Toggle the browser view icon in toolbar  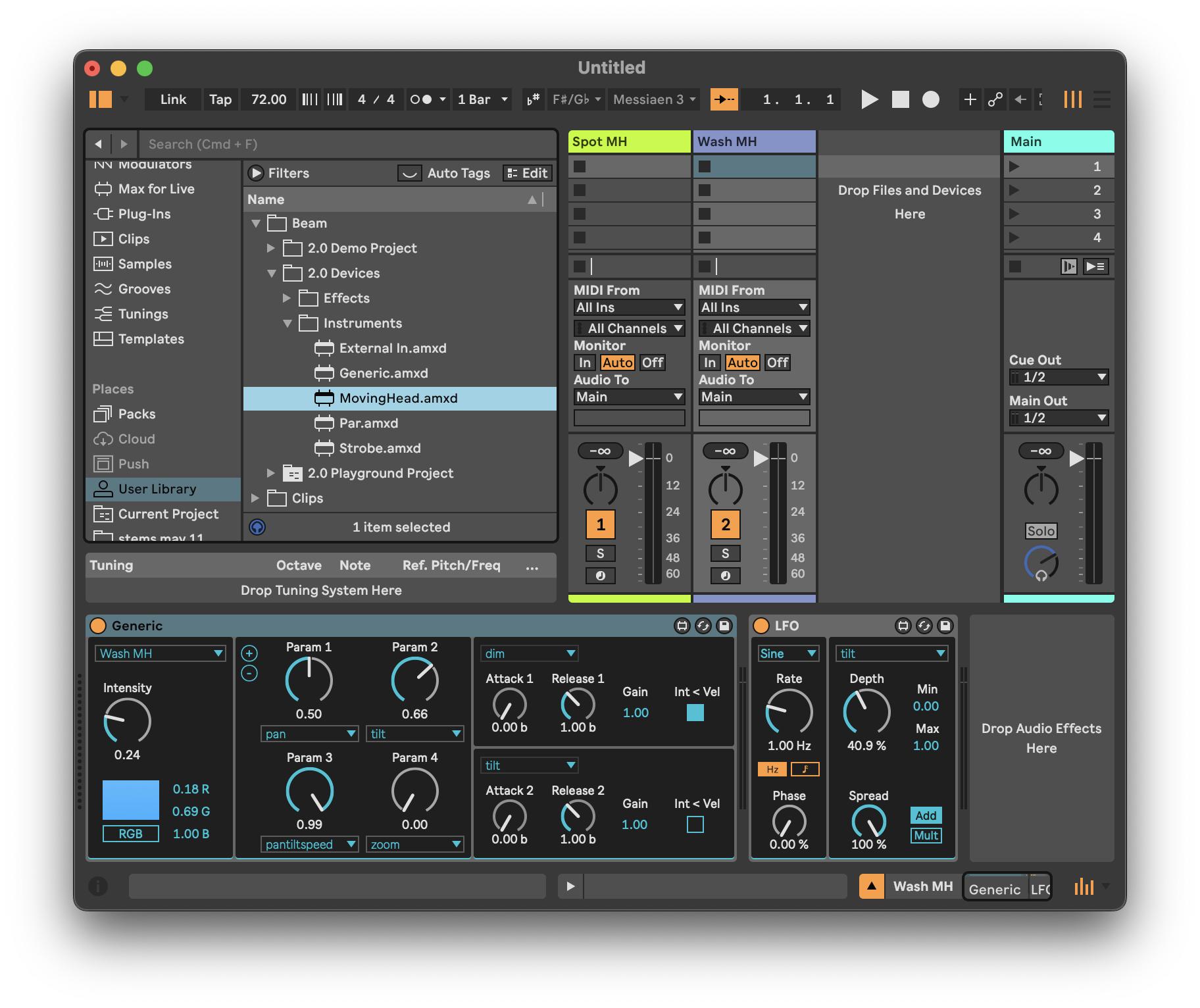click(101, 99)
